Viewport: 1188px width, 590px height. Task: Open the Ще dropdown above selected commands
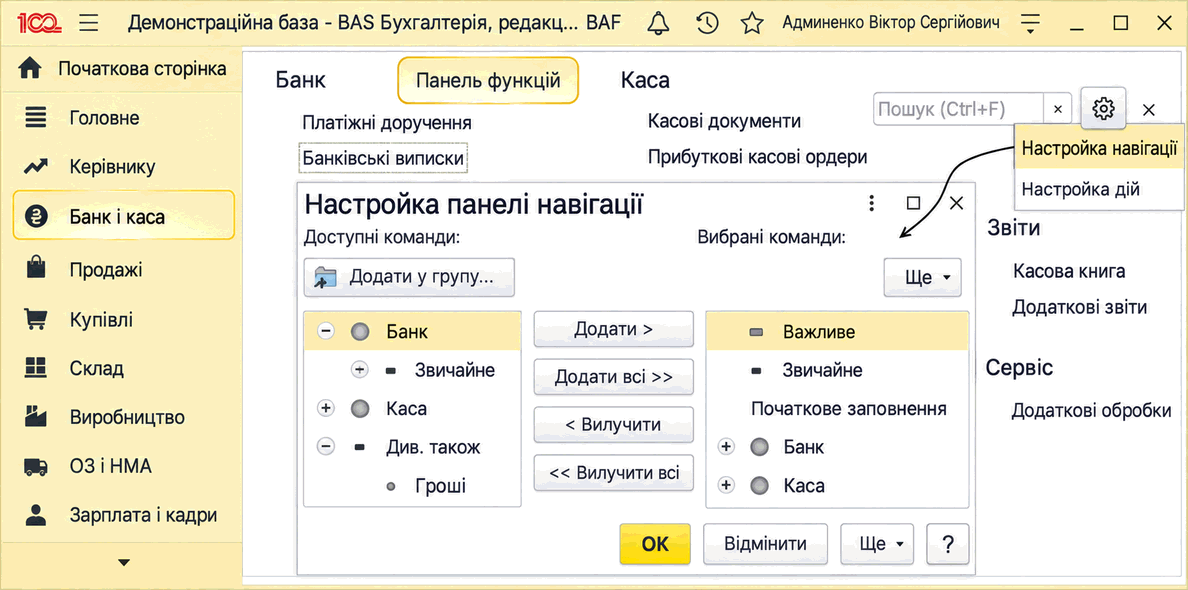click(x=922, y=277)
